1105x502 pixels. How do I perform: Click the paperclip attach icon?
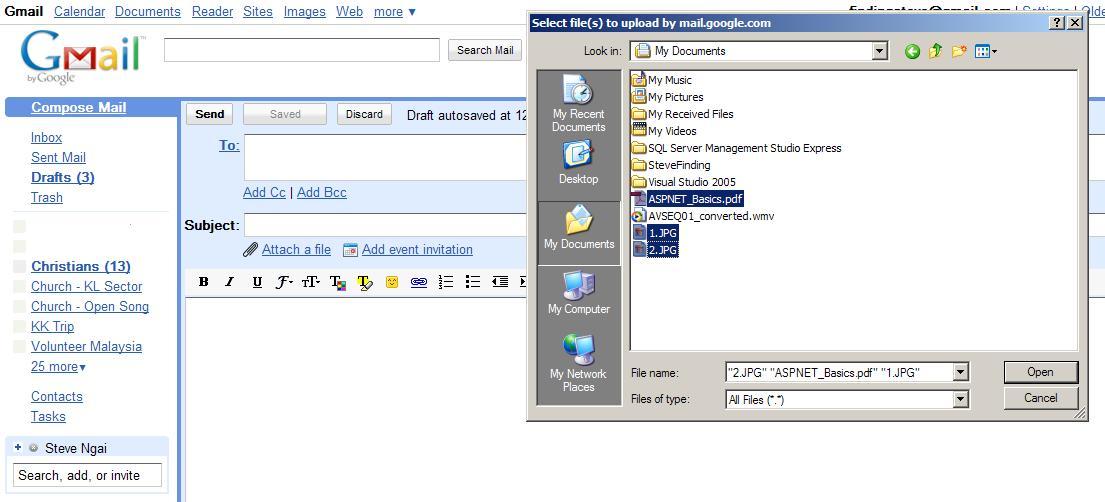250,250
